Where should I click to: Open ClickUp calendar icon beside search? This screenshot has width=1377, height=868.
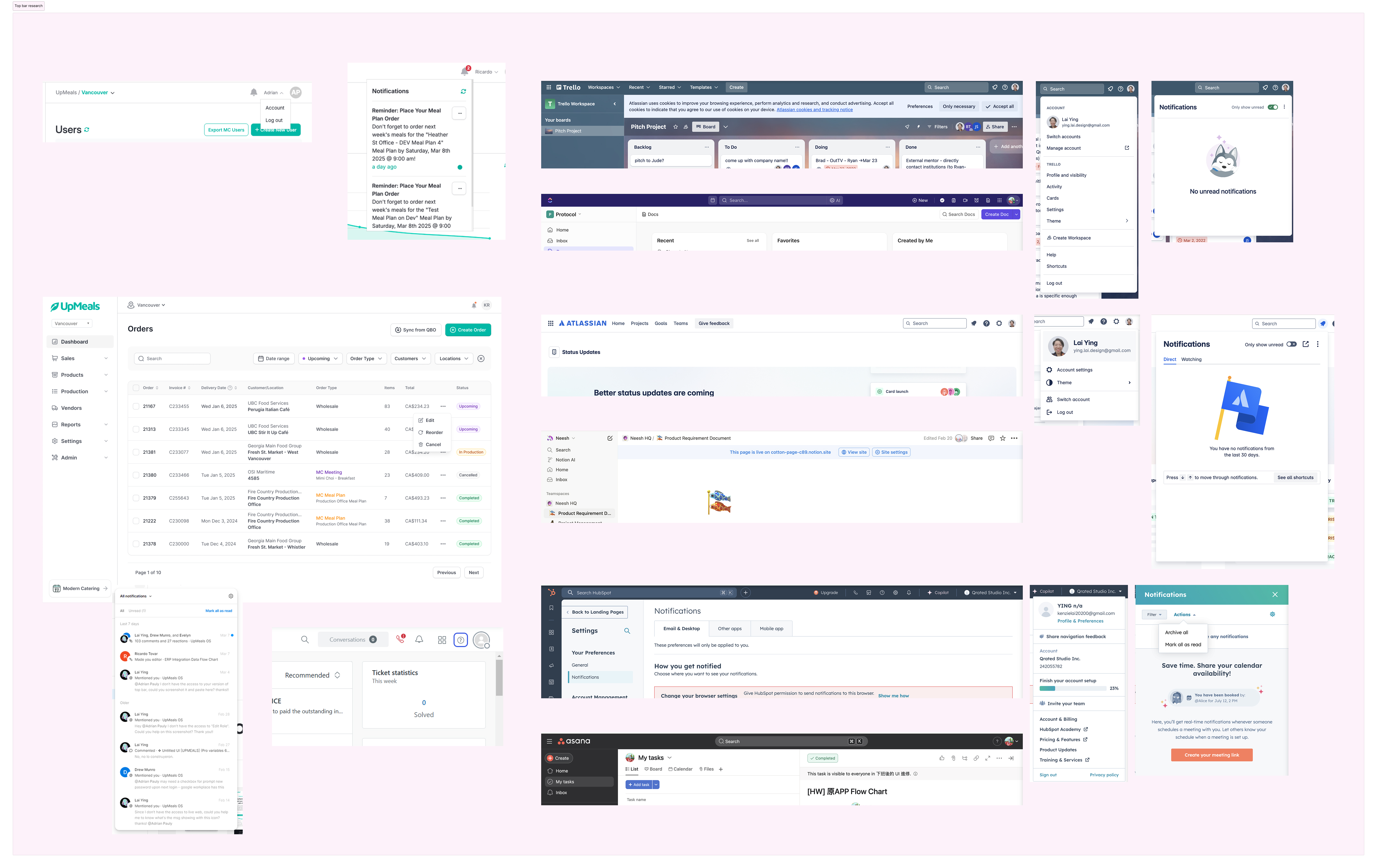coord(713,200)
